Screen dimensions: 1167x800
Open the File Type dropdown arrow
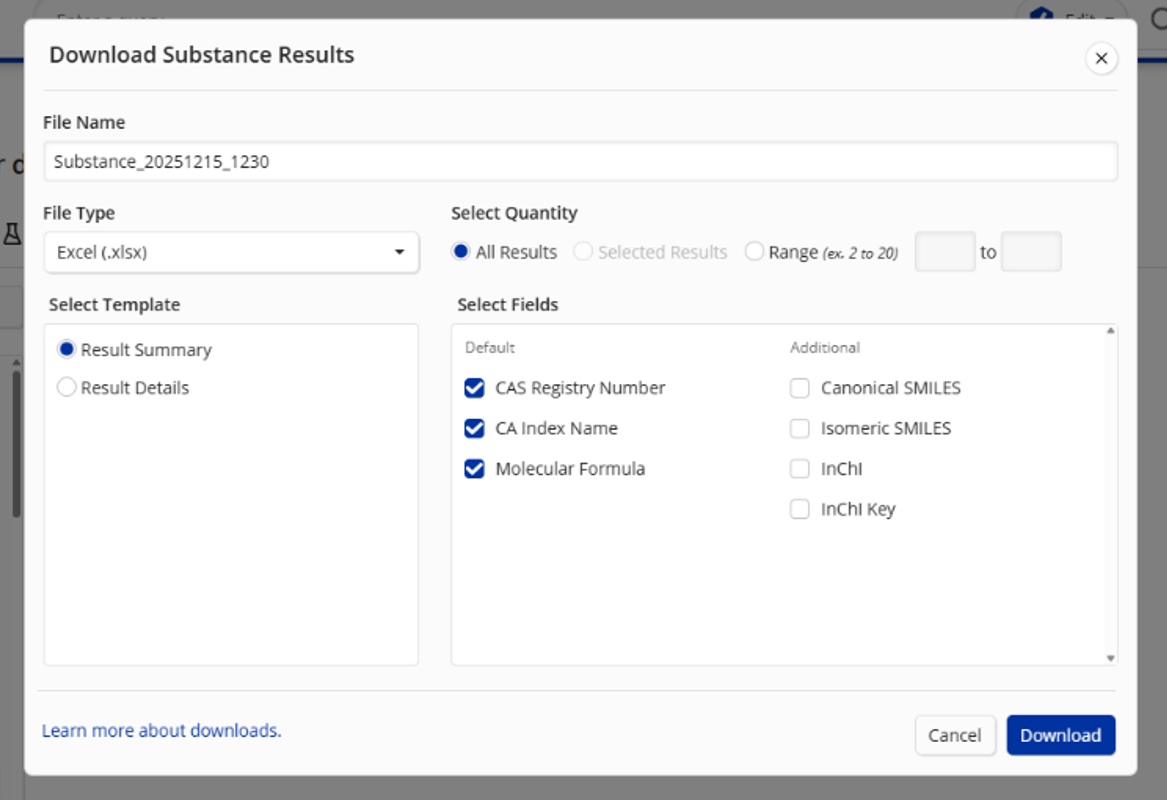[x=400, y=252]
